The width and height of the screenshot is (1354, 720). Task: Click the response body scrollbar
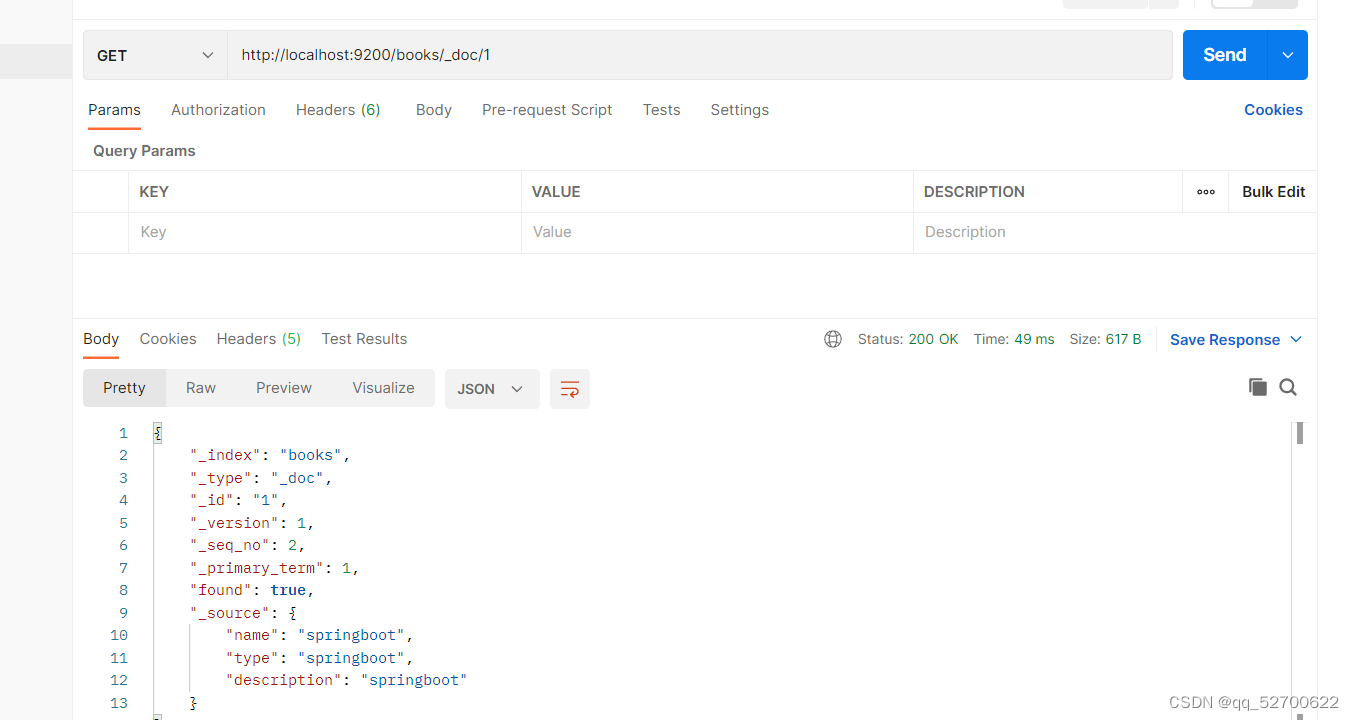1299,433
